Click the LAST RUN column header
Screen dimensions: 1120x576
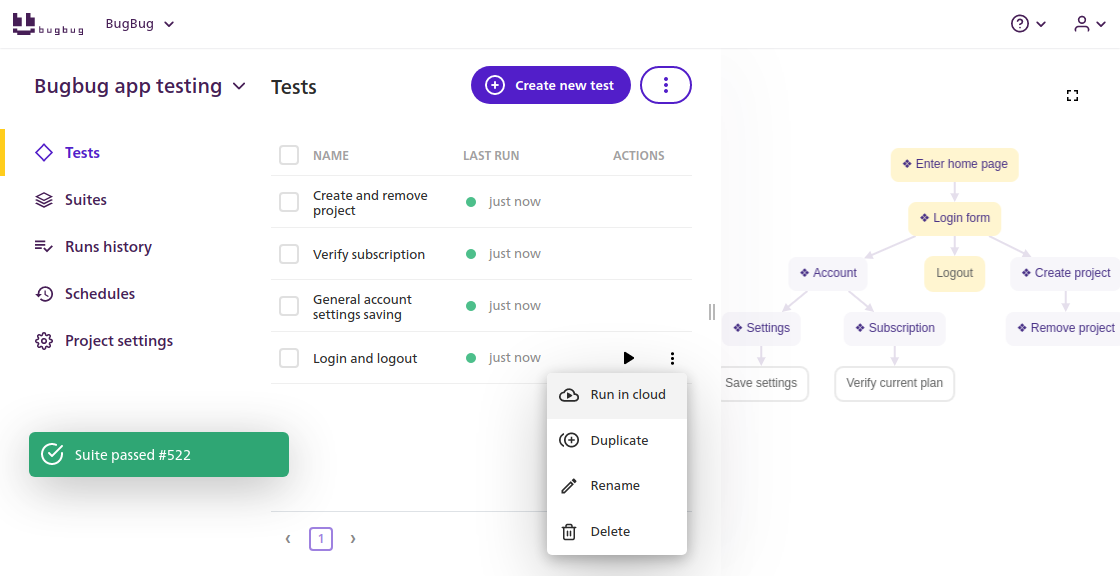click(x=491, y=155)
